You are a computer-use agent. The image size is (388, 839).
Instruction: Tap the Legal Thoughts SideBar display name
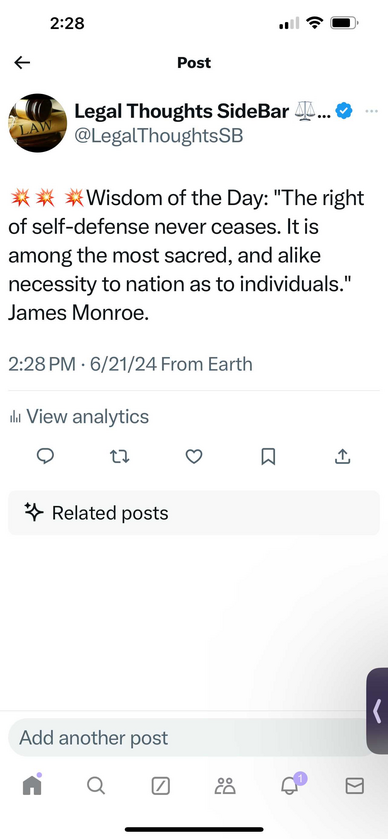(182, 111)
